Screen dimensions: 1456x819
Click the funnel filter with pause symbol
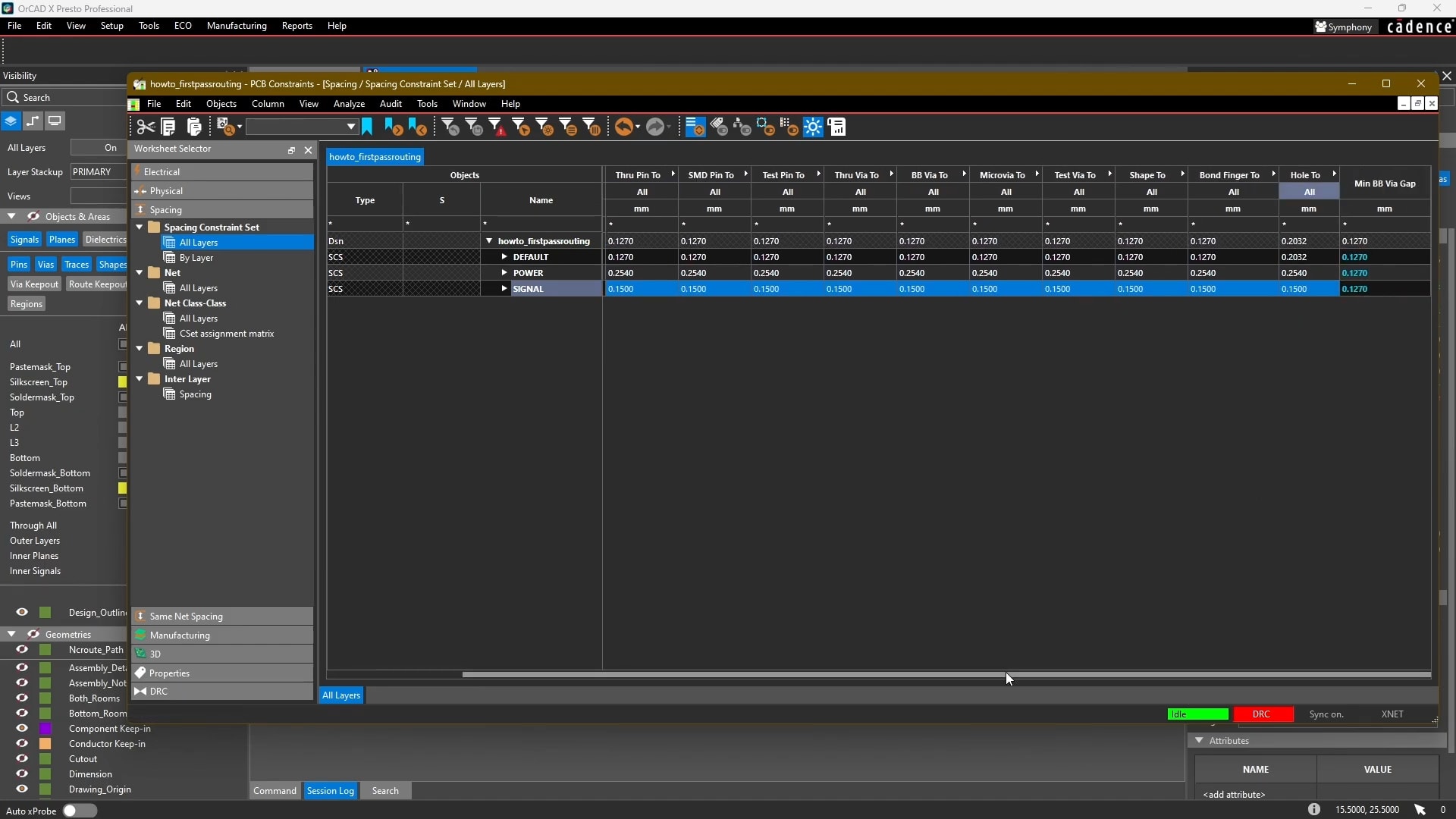click(591, 127)
